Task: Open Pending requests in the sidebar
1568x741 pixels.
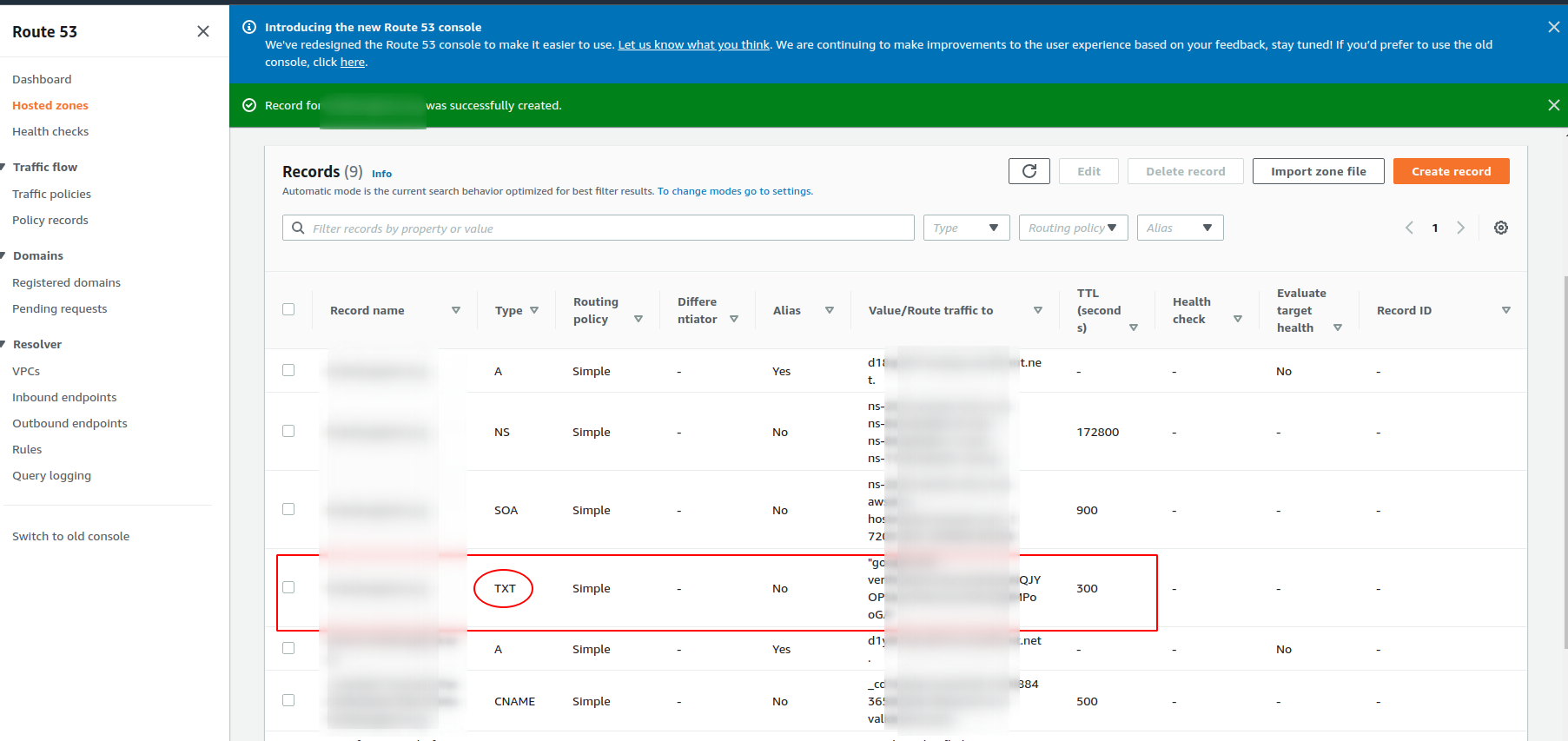Action: 59,308
